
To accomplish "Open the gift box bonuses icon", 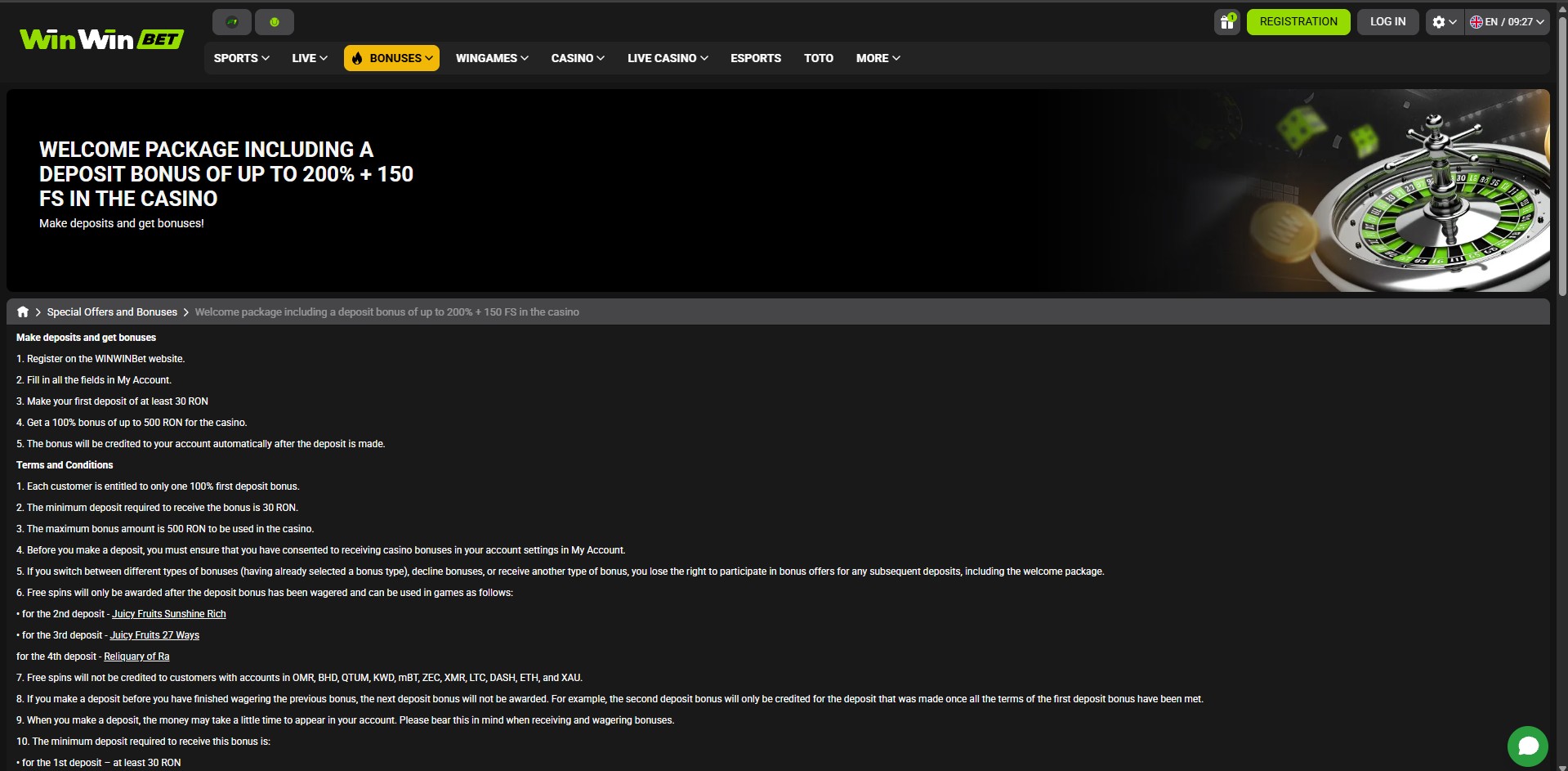I will [x=1227, y=22].
